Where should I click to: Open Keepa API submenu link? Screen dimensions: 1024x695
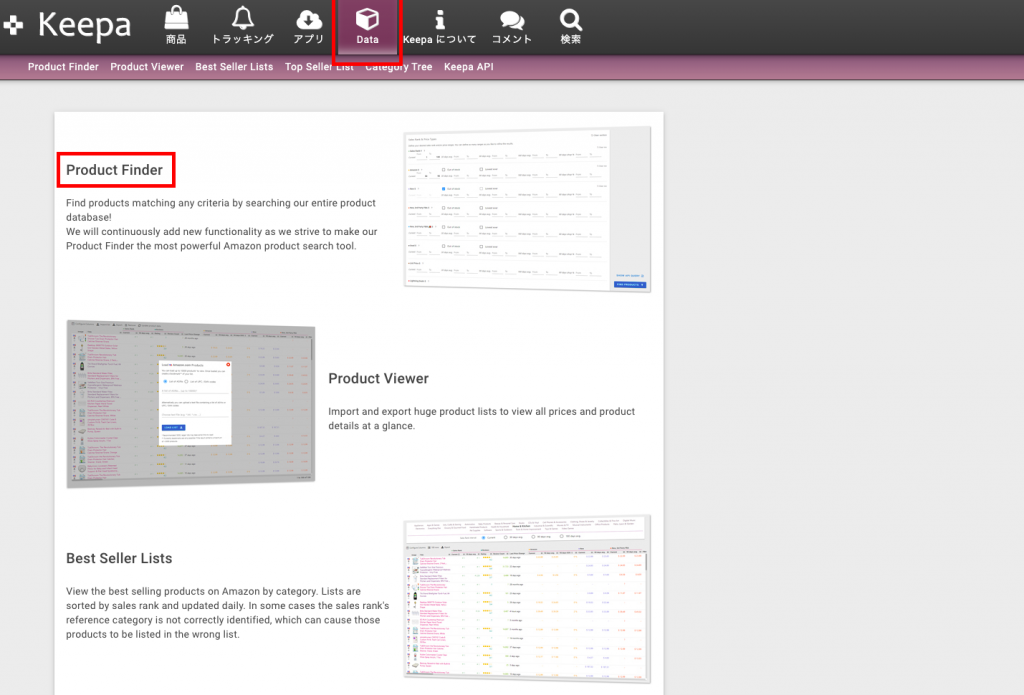[x=469, y=67]
